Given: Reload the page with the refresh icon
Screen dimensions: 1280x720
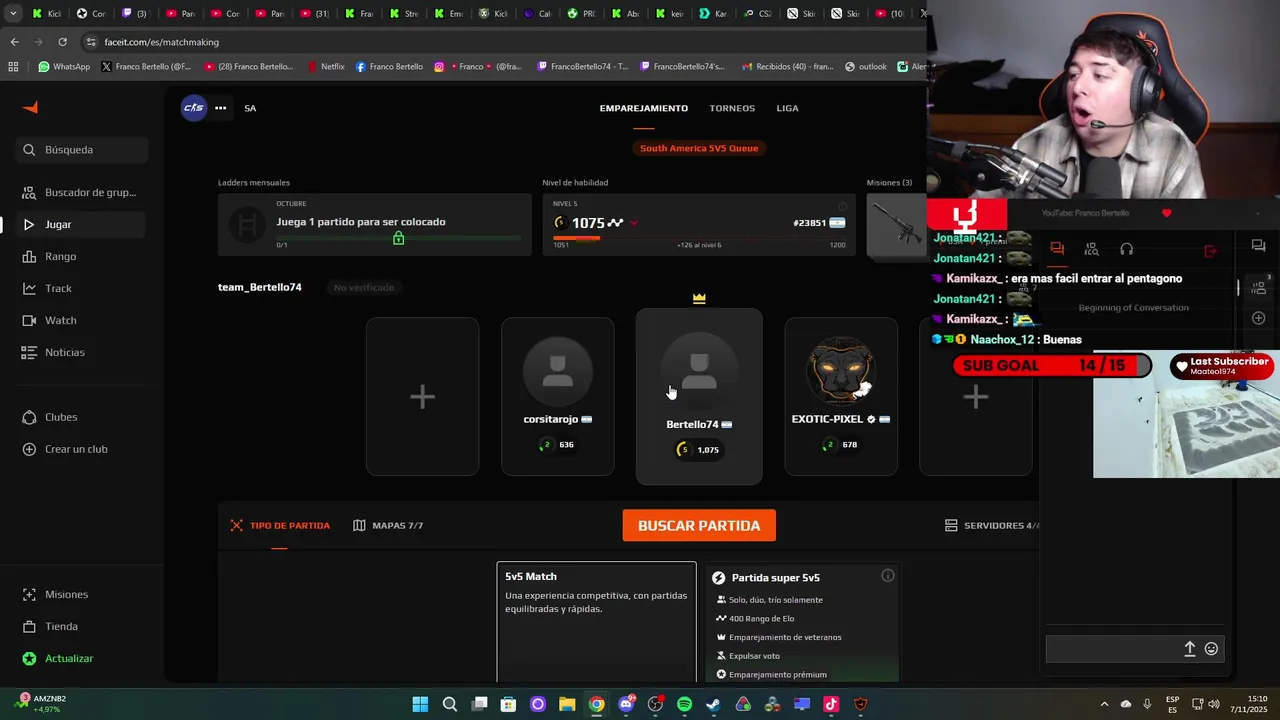Looking at the screenshot, I should click(62, 42).
